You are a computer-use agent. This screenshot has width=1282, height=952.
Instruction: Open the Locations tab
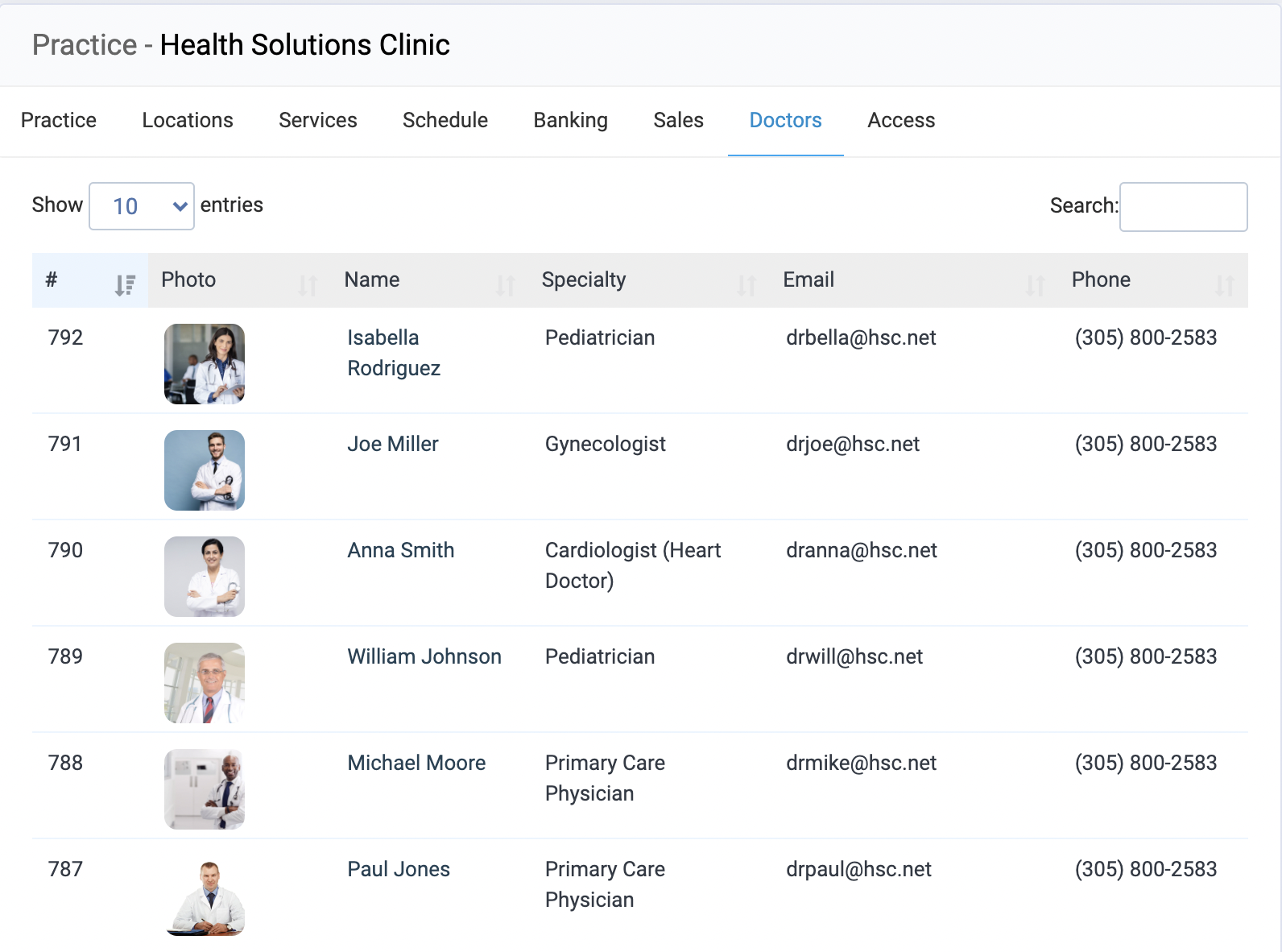pos(188,120)
